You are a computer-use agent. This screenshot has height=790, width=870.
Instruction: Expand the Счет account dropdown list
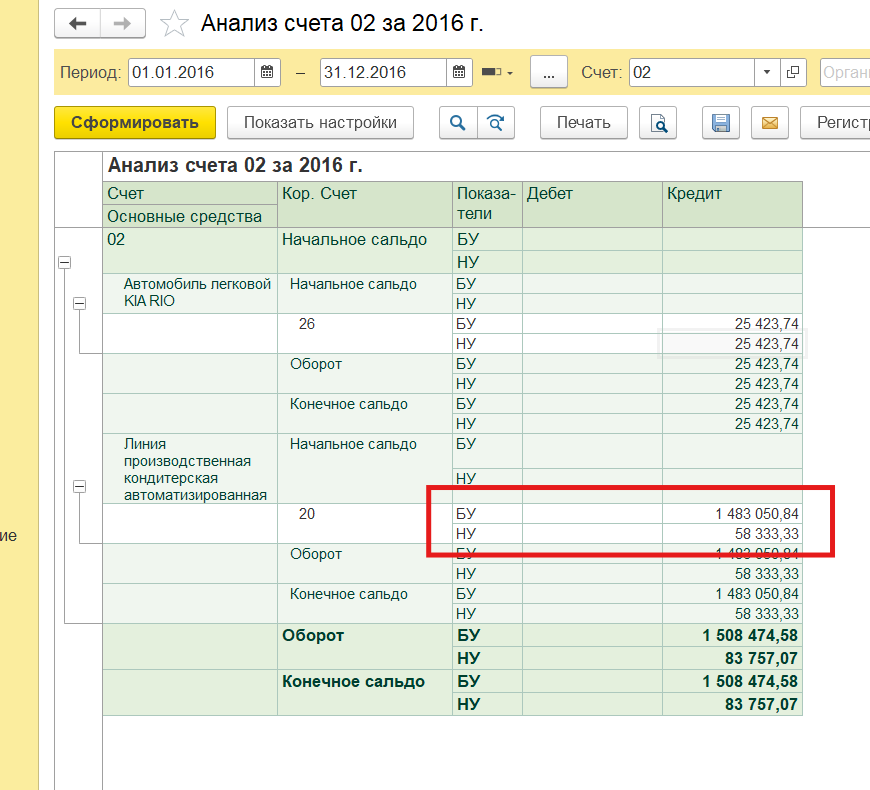pyautogui.click(x=767, y=72)
